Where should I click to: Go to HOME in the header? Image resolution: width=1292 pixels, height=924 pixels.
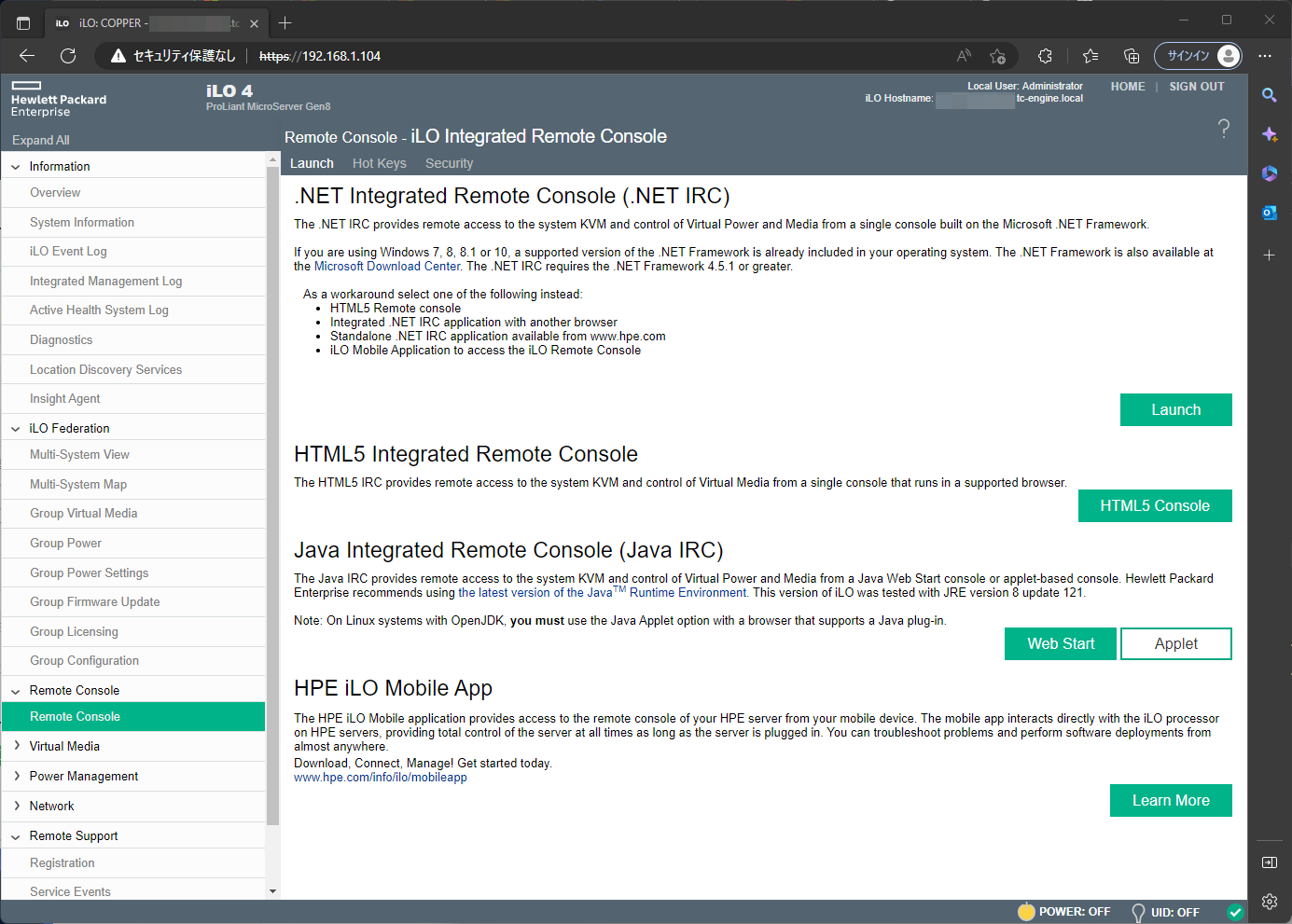point(1128,87)
